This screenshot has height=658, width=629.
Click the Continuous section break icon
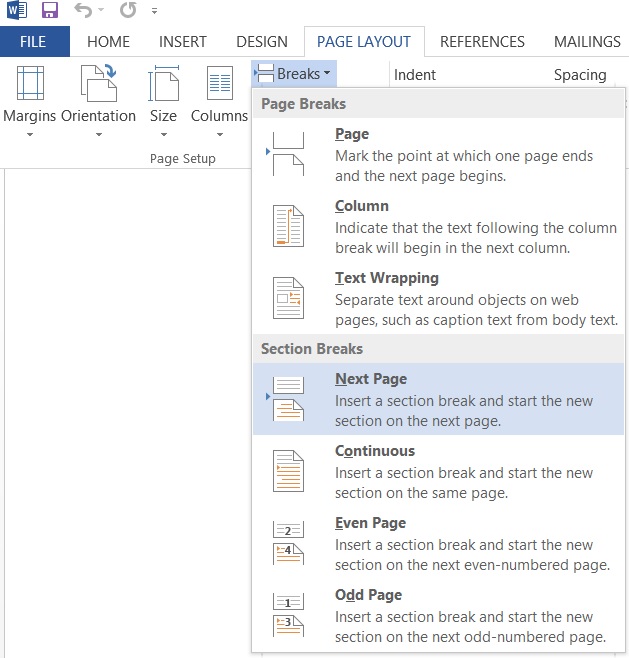point(288,471)
